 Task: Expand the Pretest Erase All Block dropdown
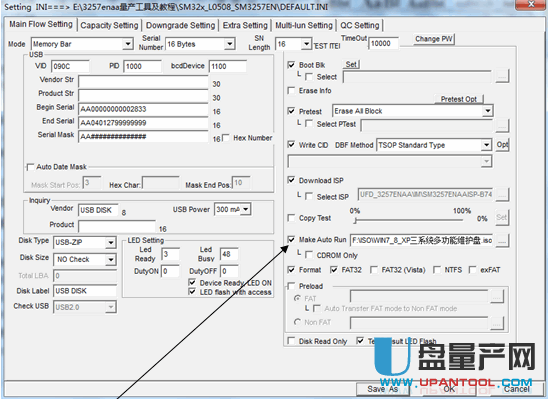point(487,111)
